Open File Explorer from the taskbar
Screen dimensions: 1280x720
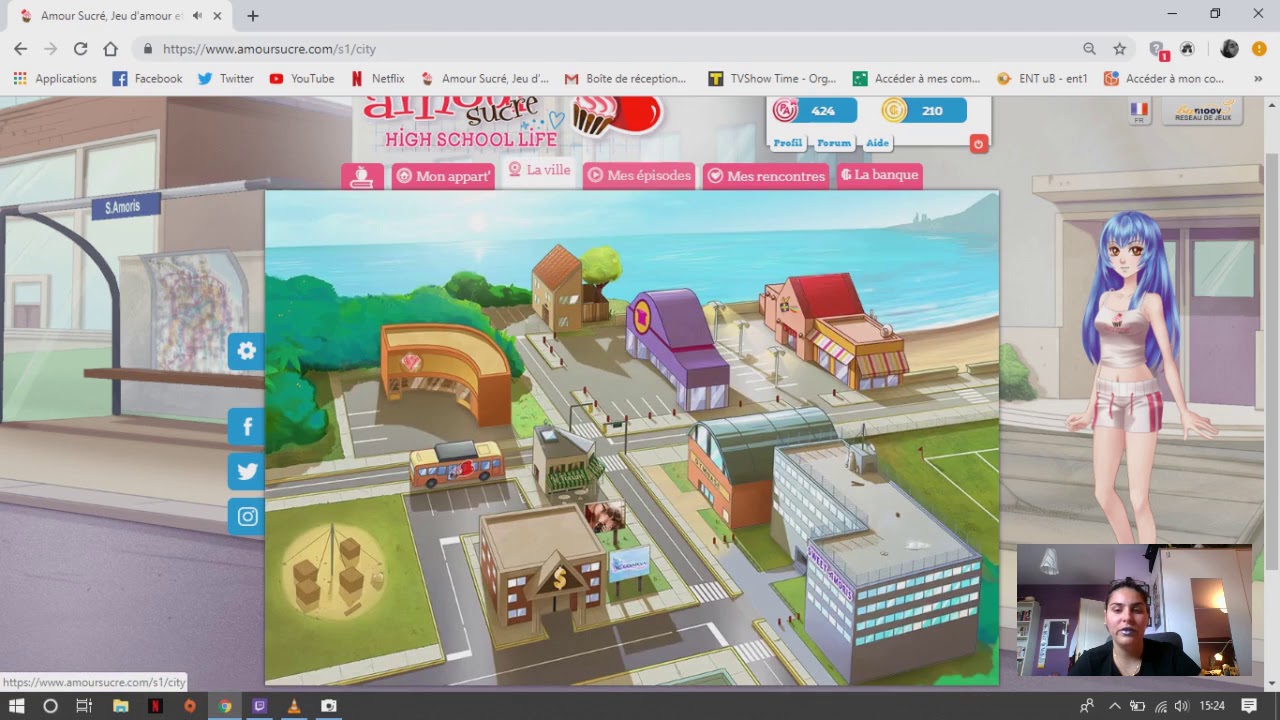121,706
